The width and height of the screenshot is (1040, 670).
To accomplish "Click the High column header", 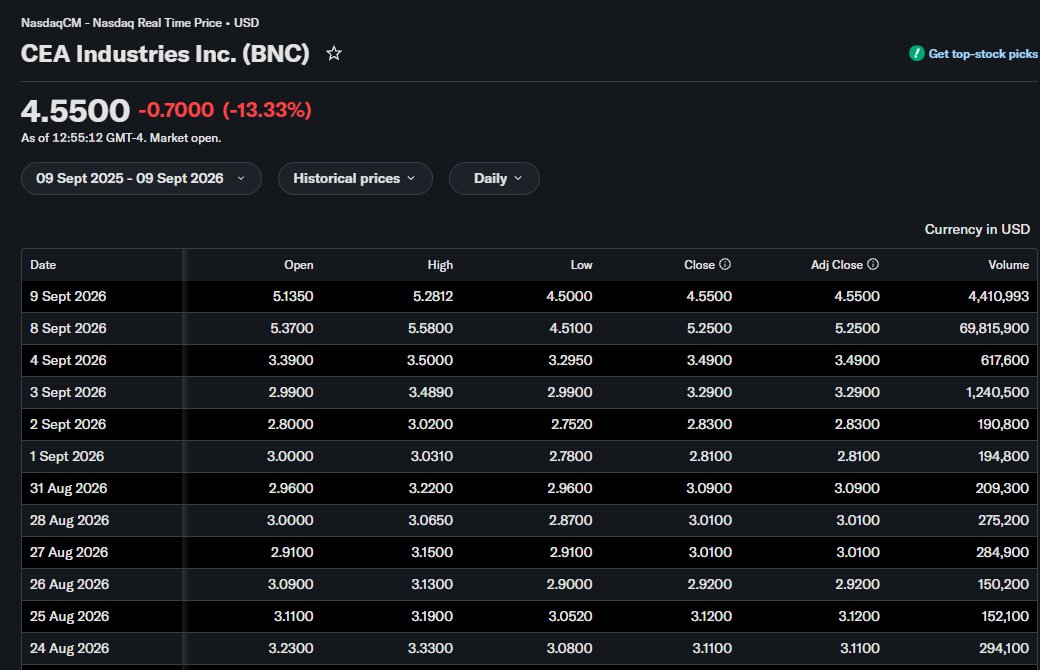I will 440,265.
